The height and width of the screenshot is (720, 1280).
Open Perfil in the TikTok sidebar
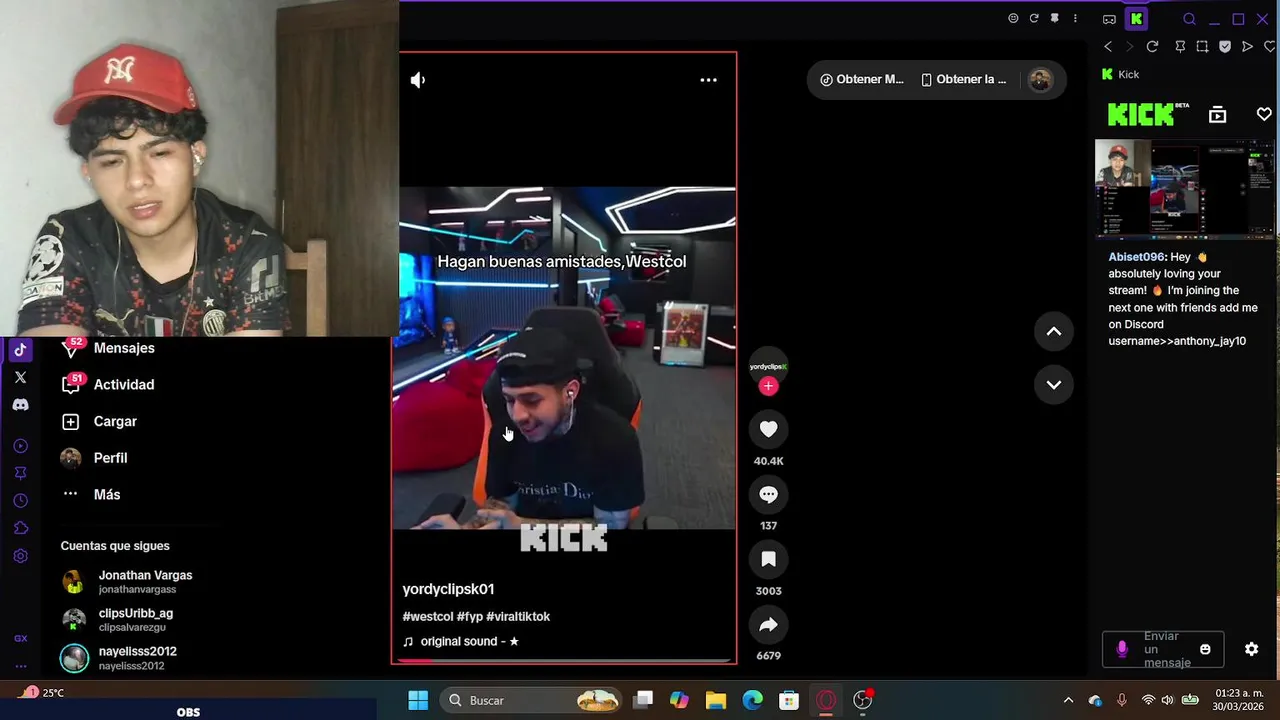95,458
